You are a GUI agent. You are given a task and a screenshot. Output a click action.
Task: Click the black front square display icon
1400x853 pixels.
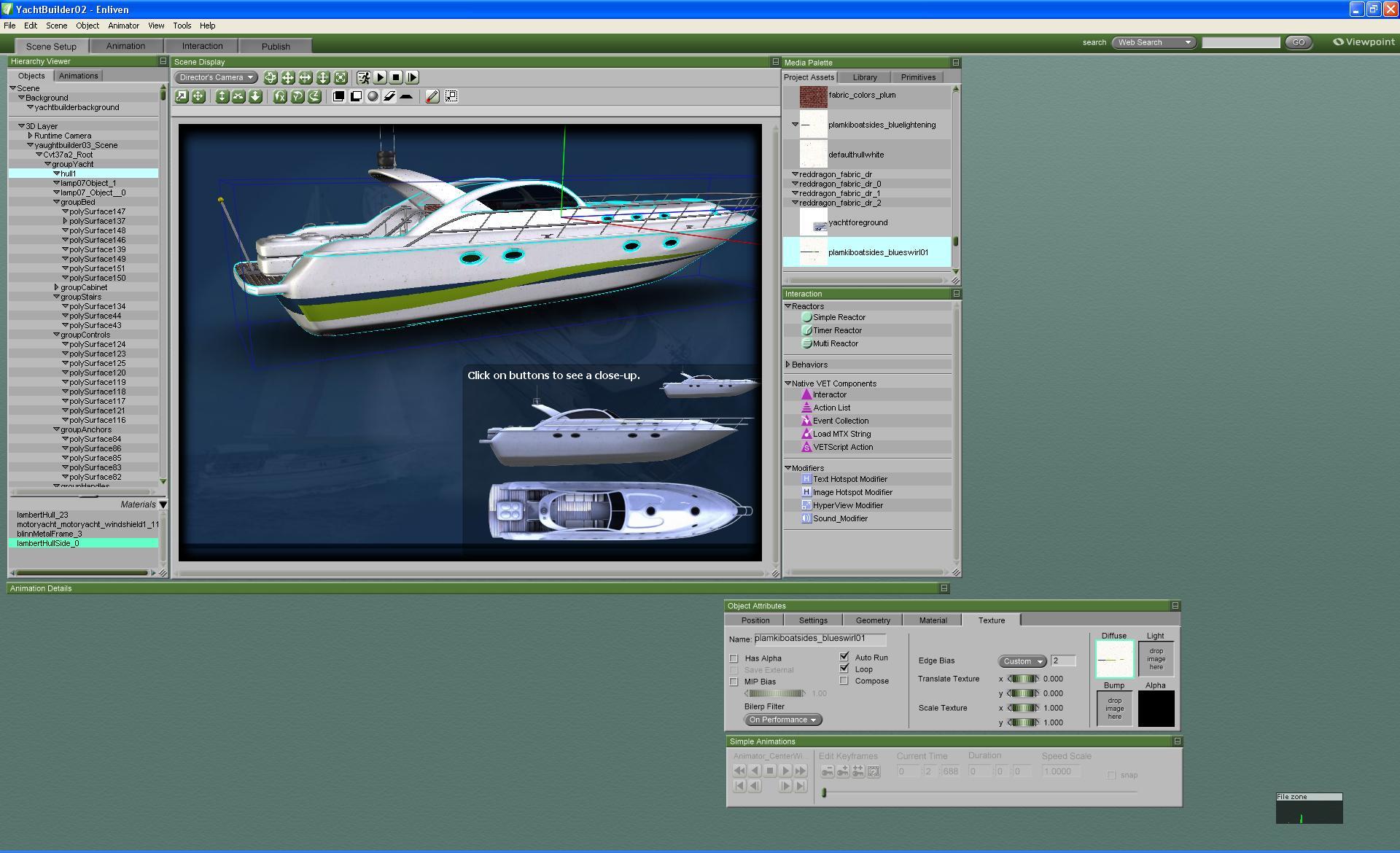click(339, 96)
